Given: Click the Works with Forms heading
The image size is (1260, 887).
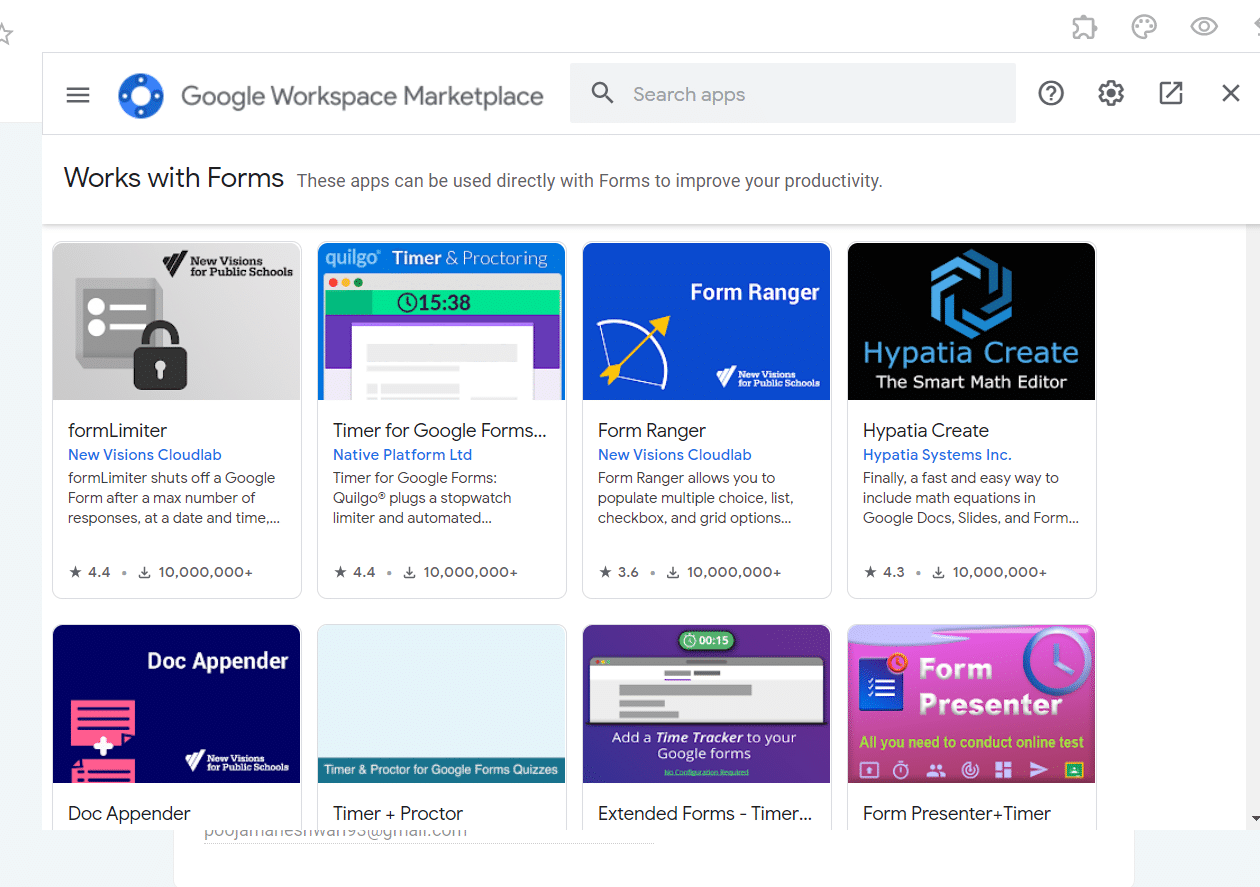Looking at the screenshot, I should [x=174, y=178].
